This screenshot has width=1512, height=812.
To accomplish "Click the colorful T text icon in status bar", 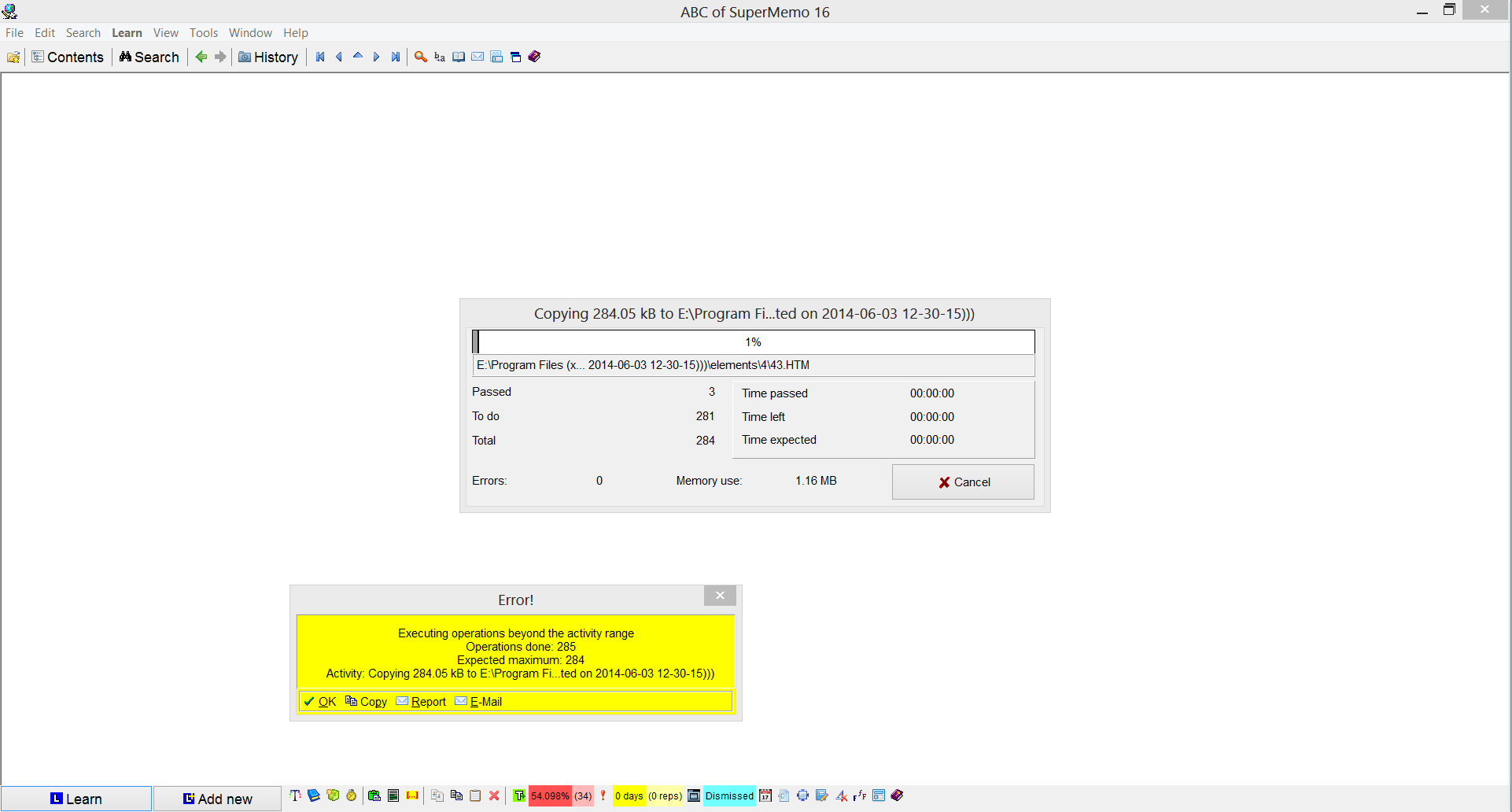I will 295,795.
